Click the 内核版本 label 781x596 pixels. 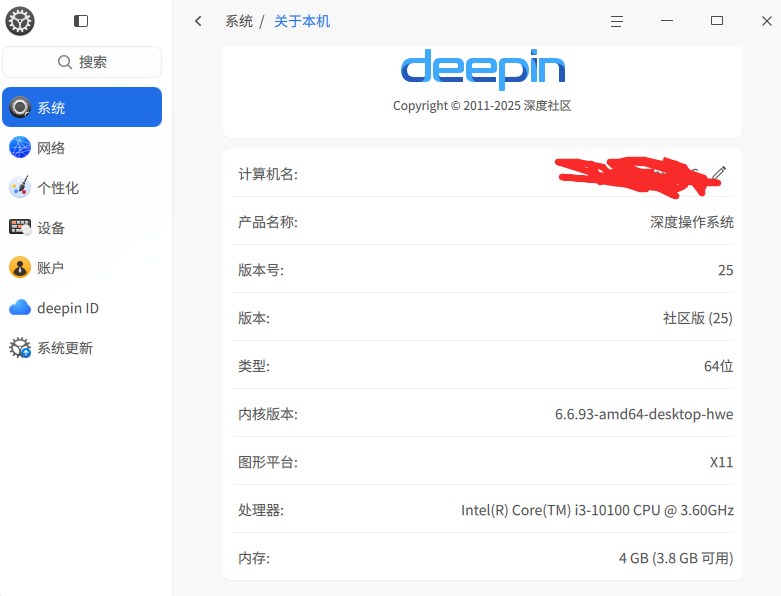268,414
